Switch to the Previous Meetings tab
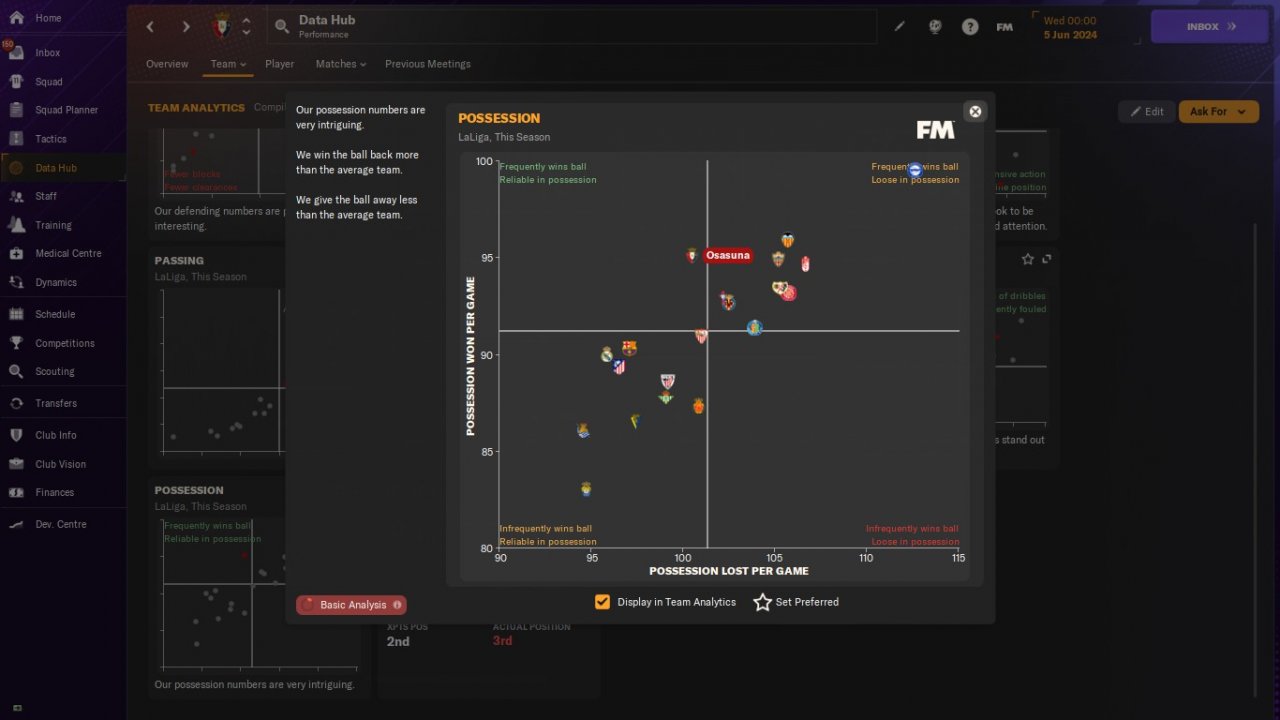Image resolution: width=1280 pixels, height=720 pixels. pos(428,64)
